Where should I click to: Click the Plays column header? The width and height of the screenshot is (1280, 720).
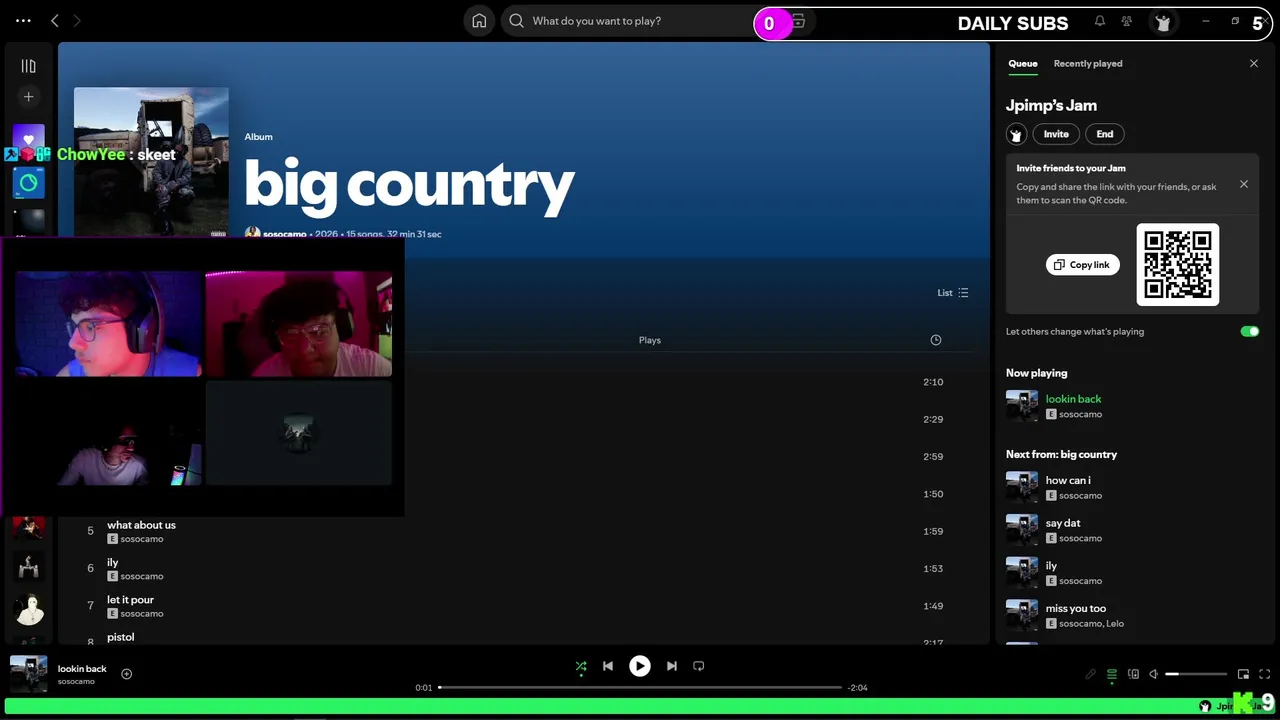coord(650,340)
